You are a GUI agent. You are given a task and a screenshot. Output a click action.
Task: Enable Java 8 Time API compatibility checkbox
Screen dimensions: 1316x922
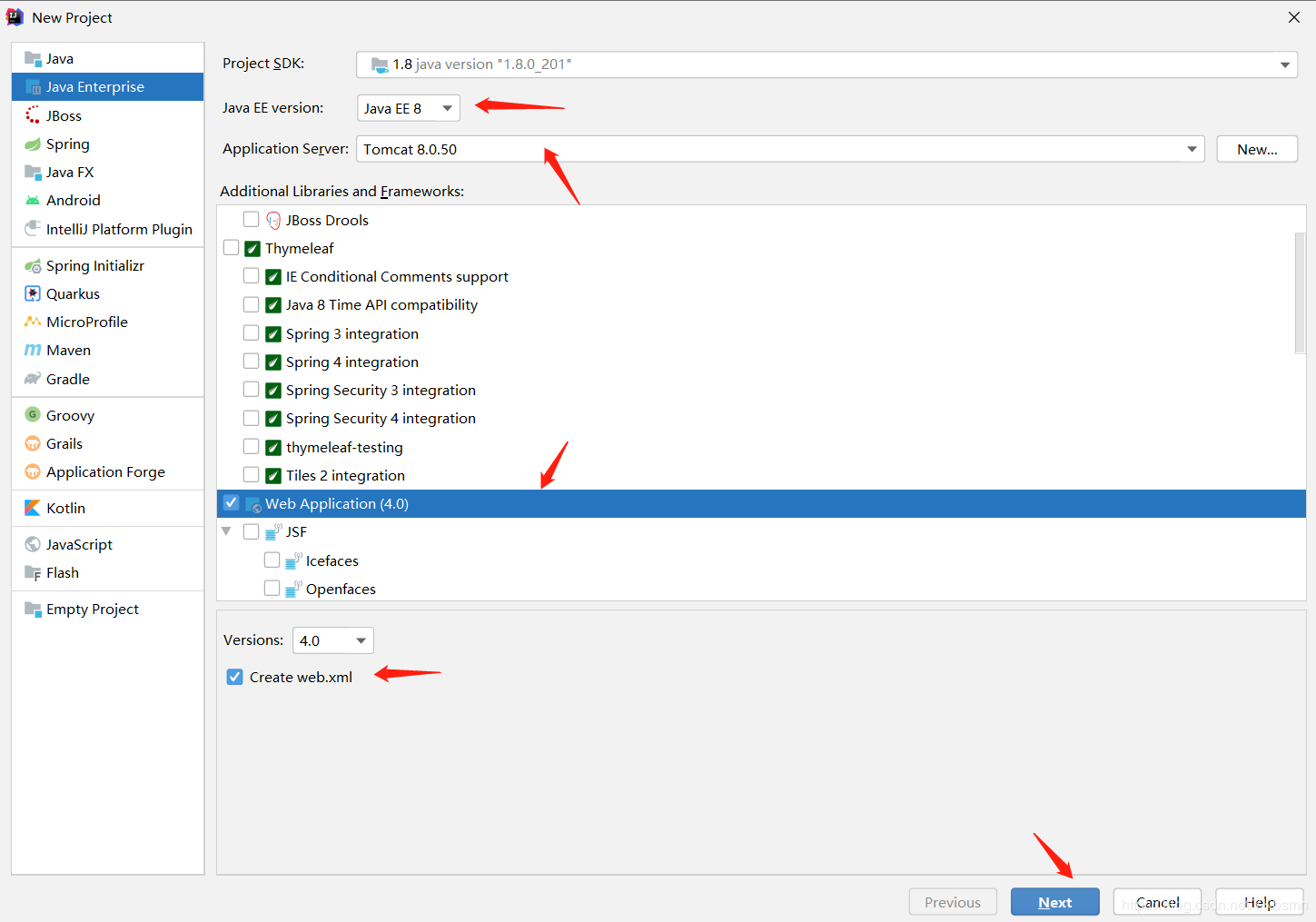[x=252, y=304]
